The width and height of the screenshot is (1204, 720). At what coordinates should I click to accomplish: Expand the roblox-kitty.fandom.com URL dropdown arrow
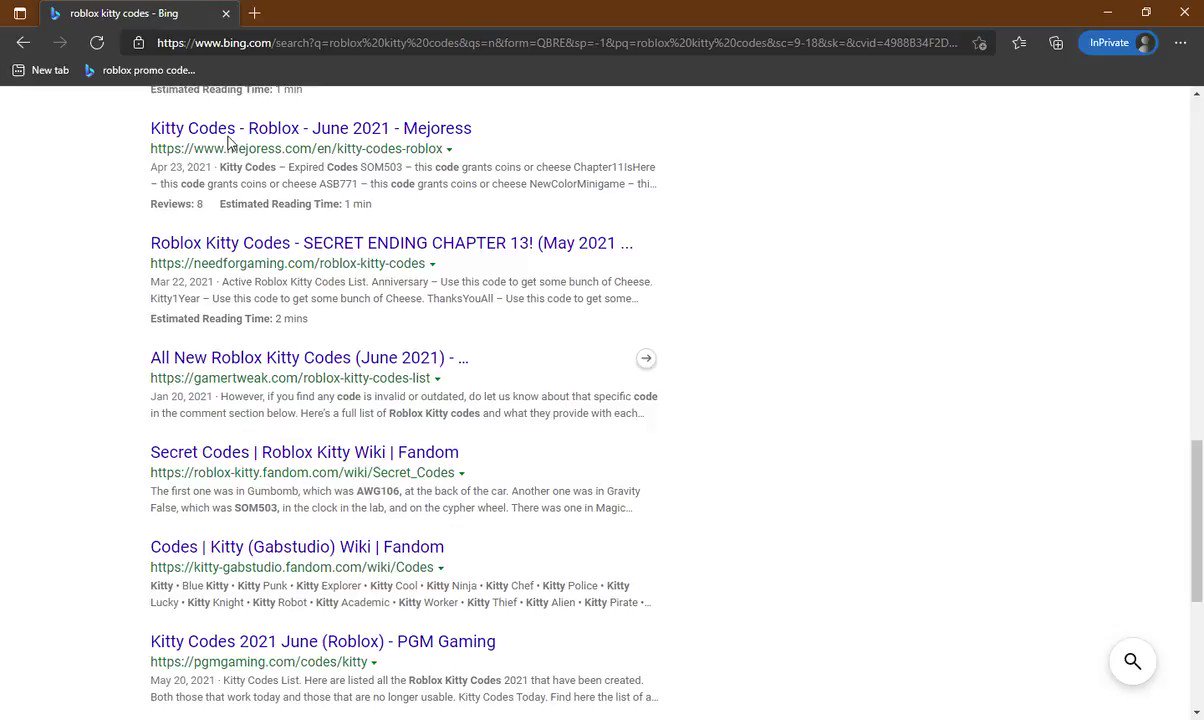coord(461,474)
